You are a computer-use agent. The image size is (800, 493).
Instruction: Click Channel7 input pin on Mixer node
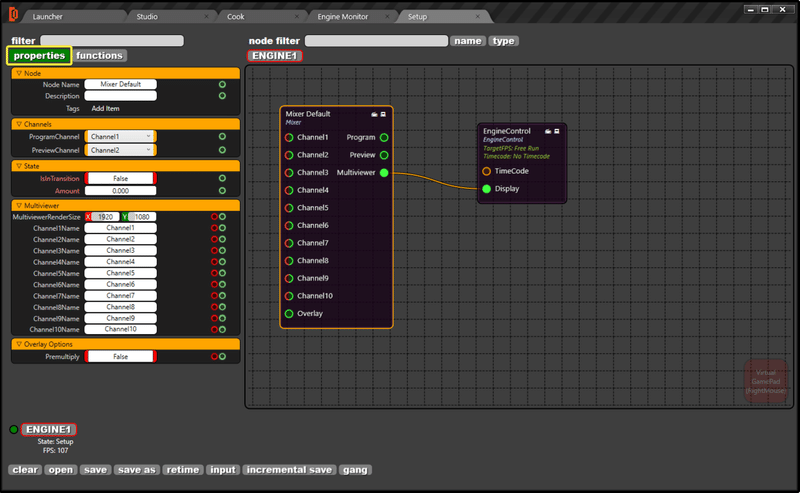pyautogui.click(x=289, y=243)
